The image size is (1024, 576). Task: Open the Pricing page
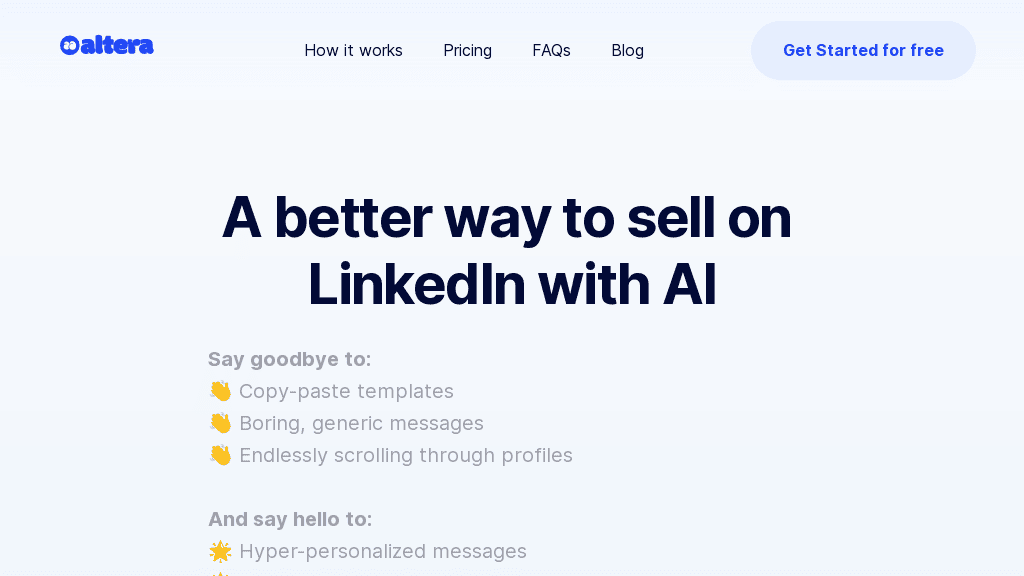467,50
